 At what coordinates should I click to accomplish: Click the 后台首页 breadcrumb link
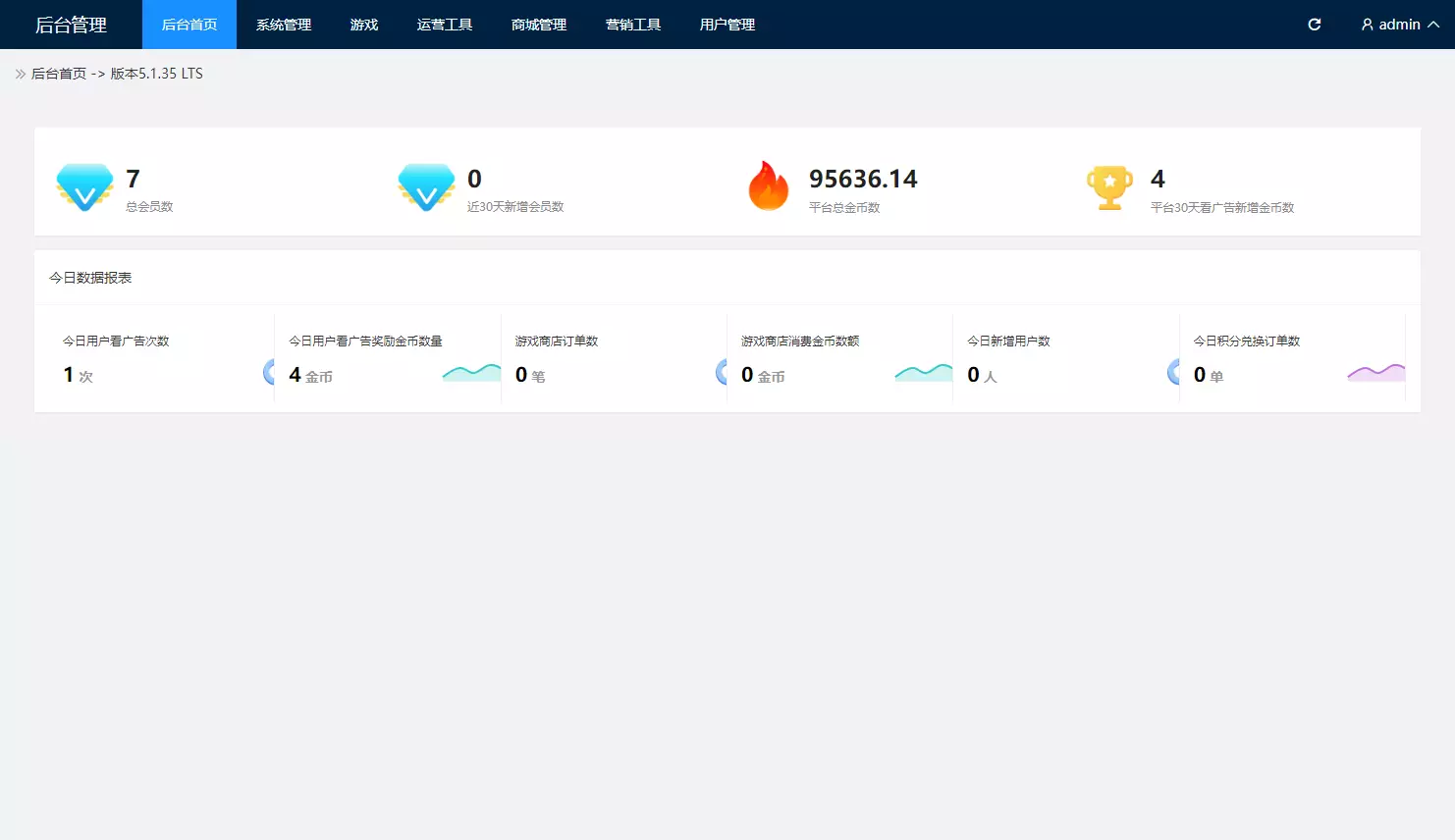pos(59,74)
